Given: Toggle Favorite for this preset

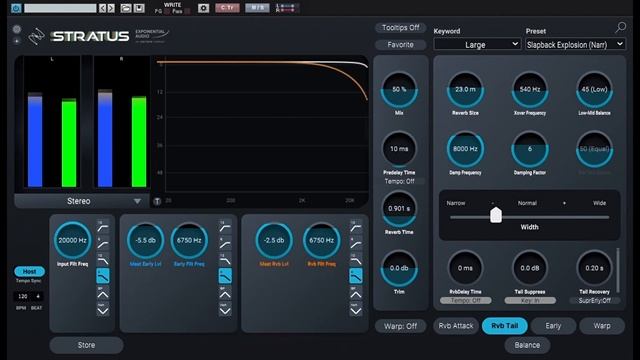Looking at the screenshot, I should [x=400, y=45].
